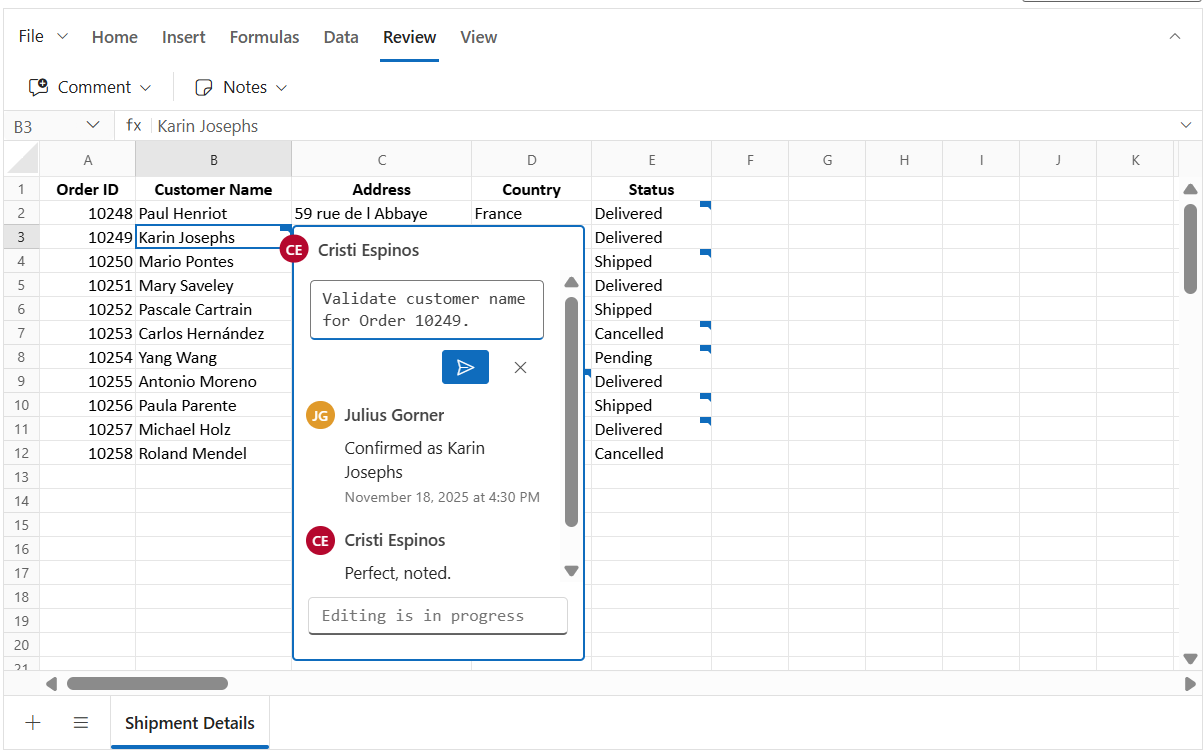1204x750 pixels.
Task: Click the sheet vertical scroll down arrow
Action: [1190, 658]
